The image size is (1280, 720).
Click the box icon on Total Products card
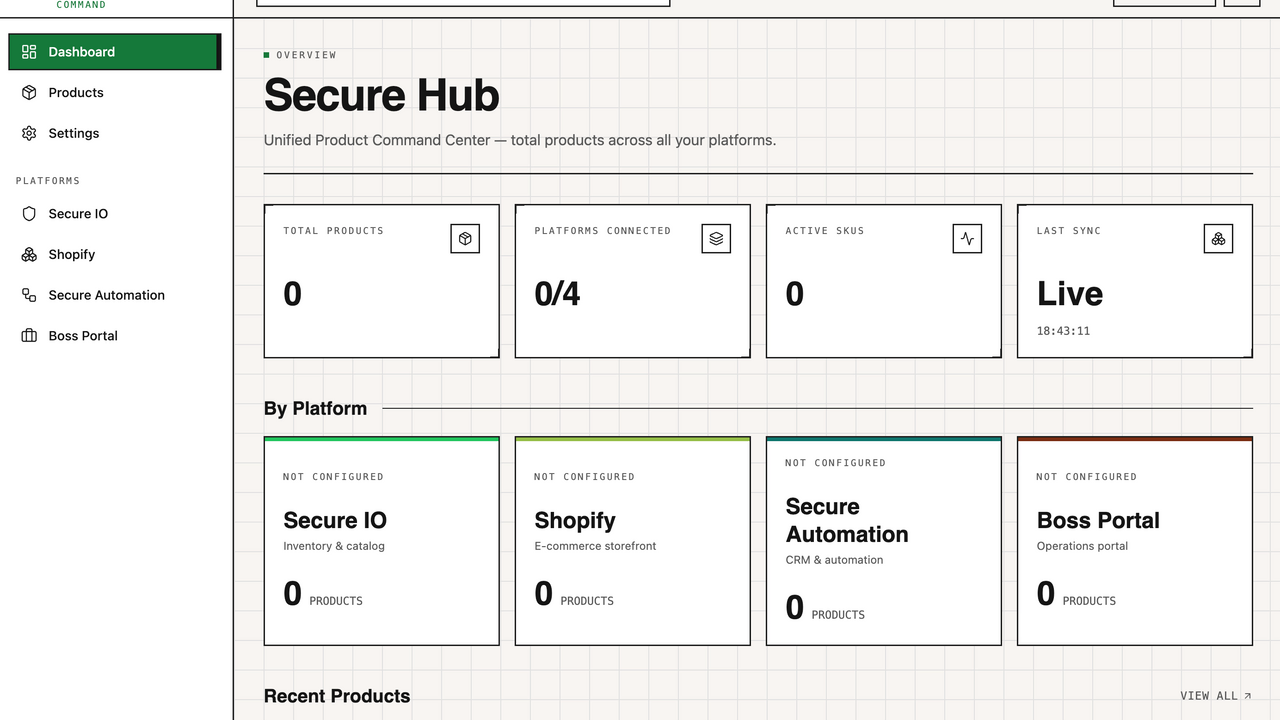[465, 239]
